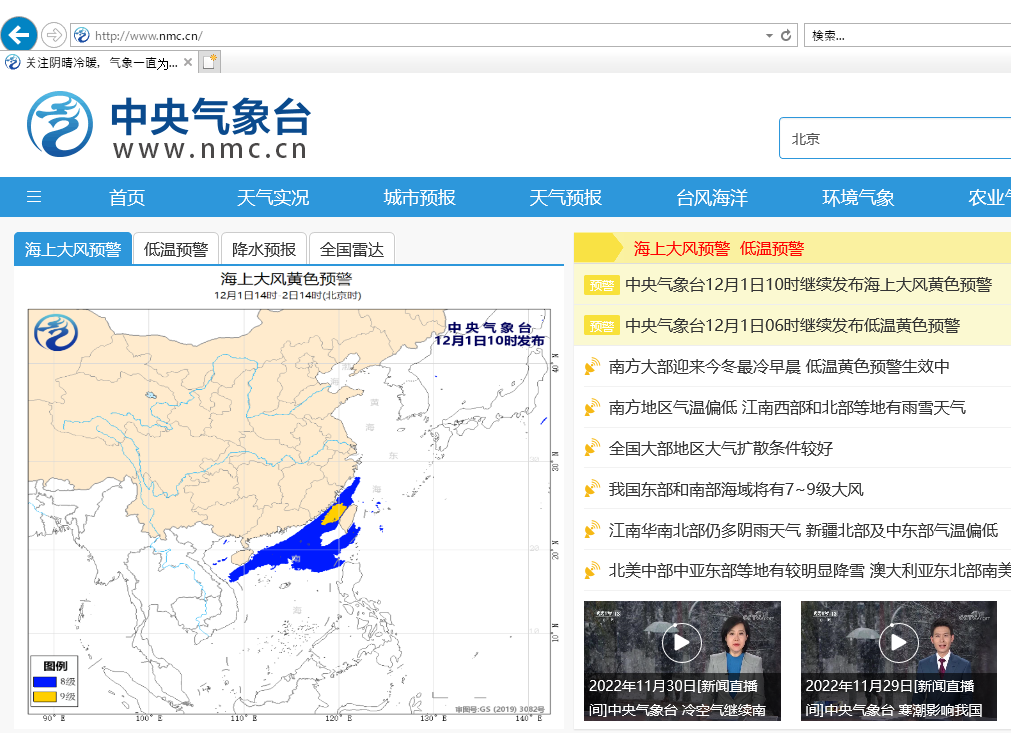Switch to the 全国雷达 tab
The image size is (1011, 733).
pos(351,249)
